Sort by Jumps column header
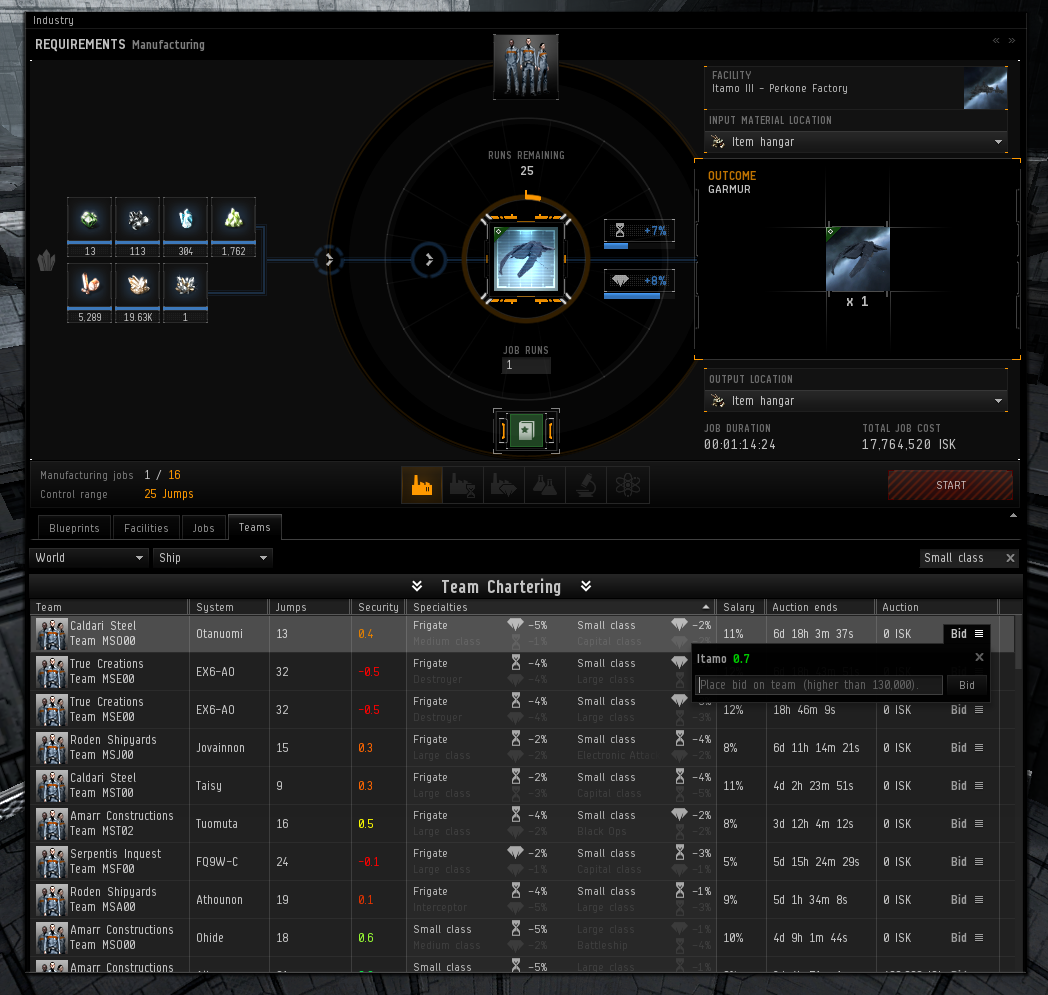Image resolution: width=1048 pixels, height=995 pixels. click(309, 607)
